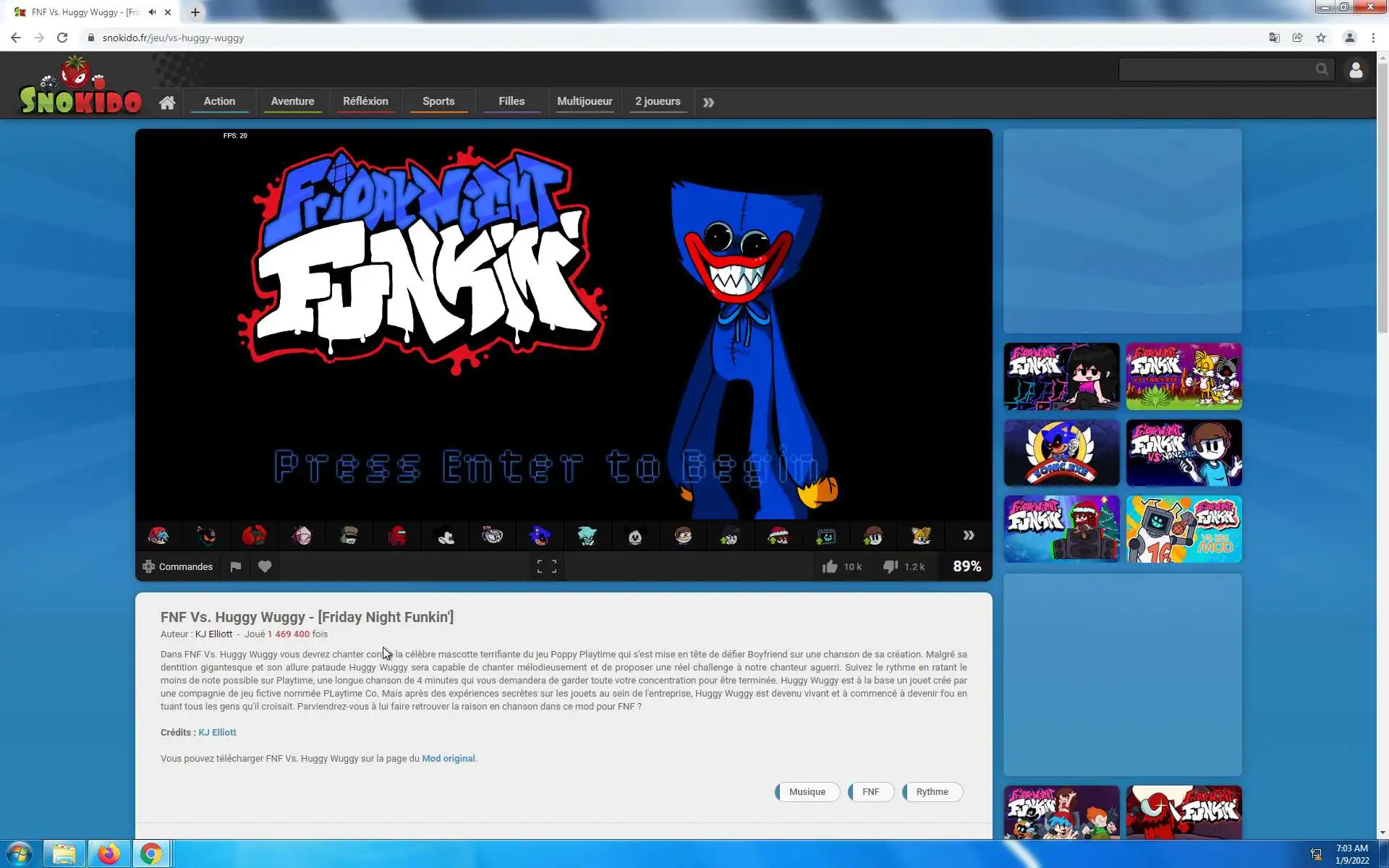Click the Musique tag button
Screen dimensions: 1389x868
[x=807, y=791]
